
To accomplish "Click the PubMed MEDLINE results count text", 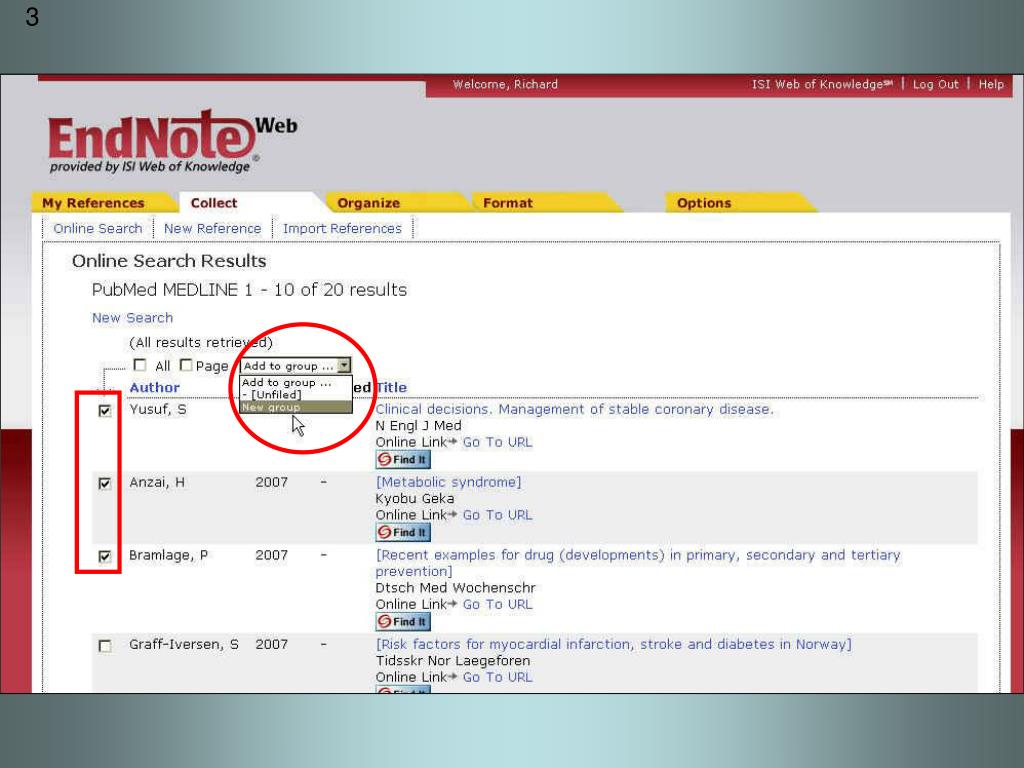I will pos(249,290).
